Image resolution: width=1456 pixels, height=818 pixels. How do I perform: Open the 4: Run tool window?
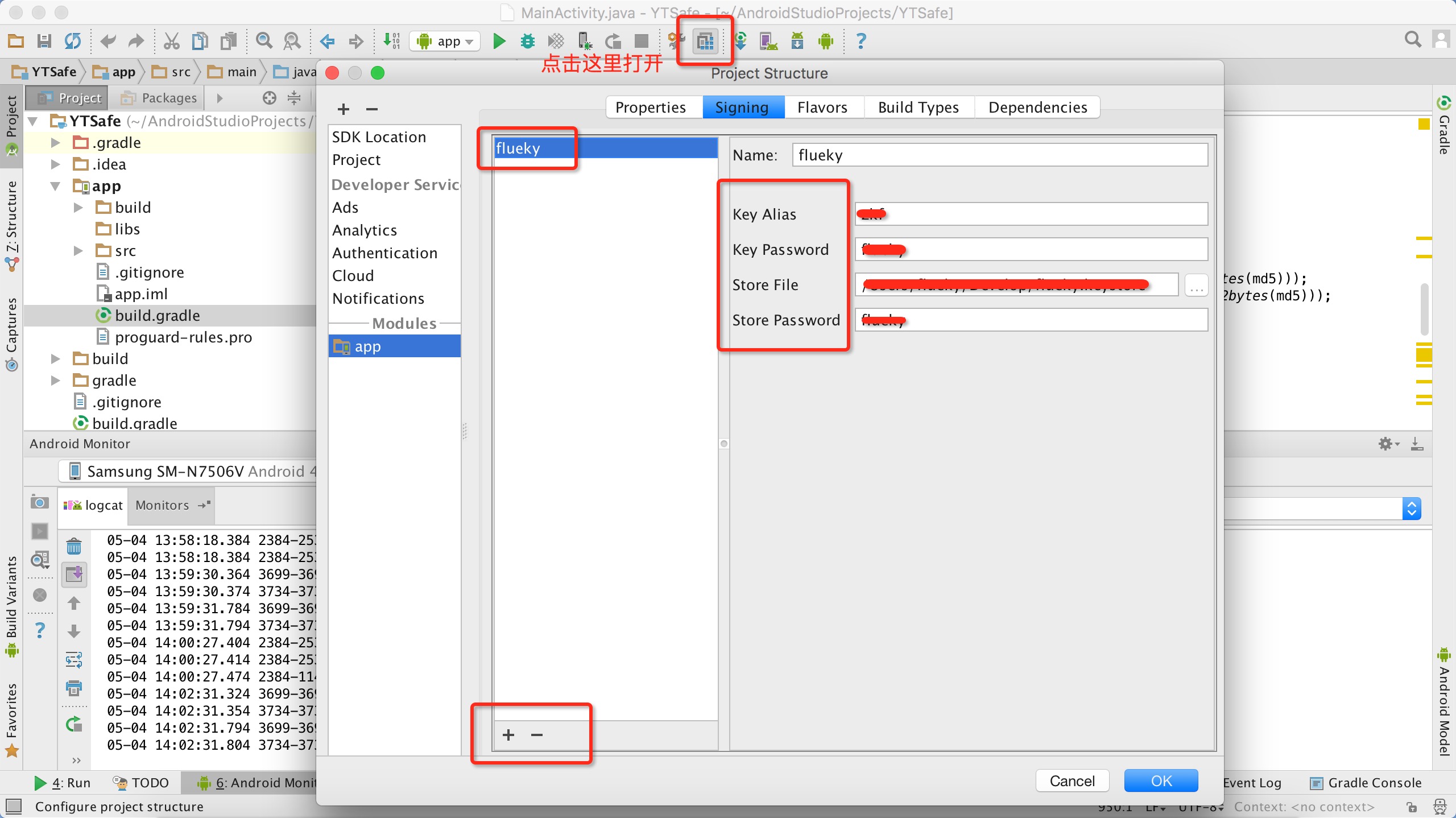pos(63,783)
